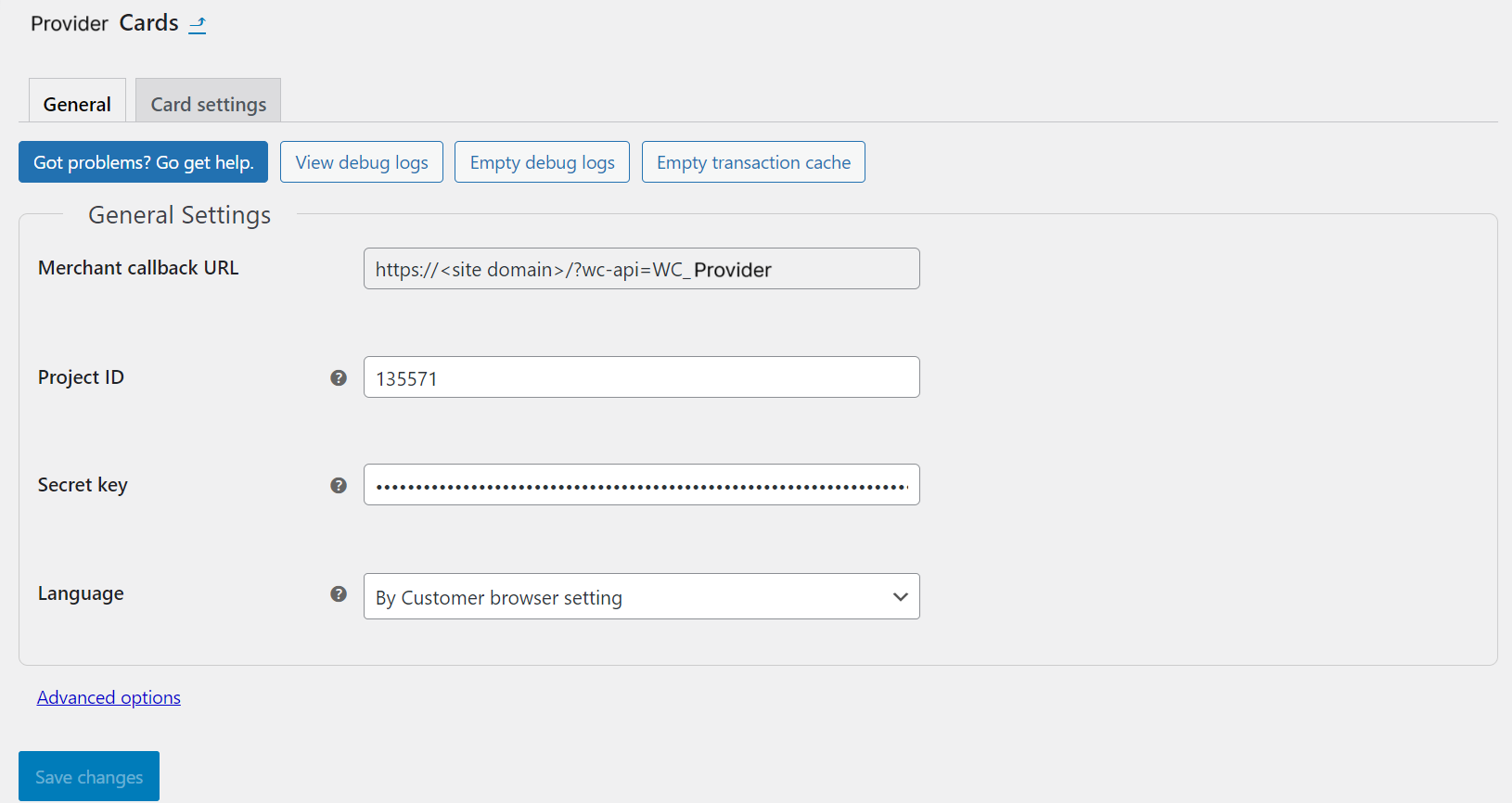Clear the cache with Empty transaction cache
The image size is (1512, 803).
pos(753,162)
